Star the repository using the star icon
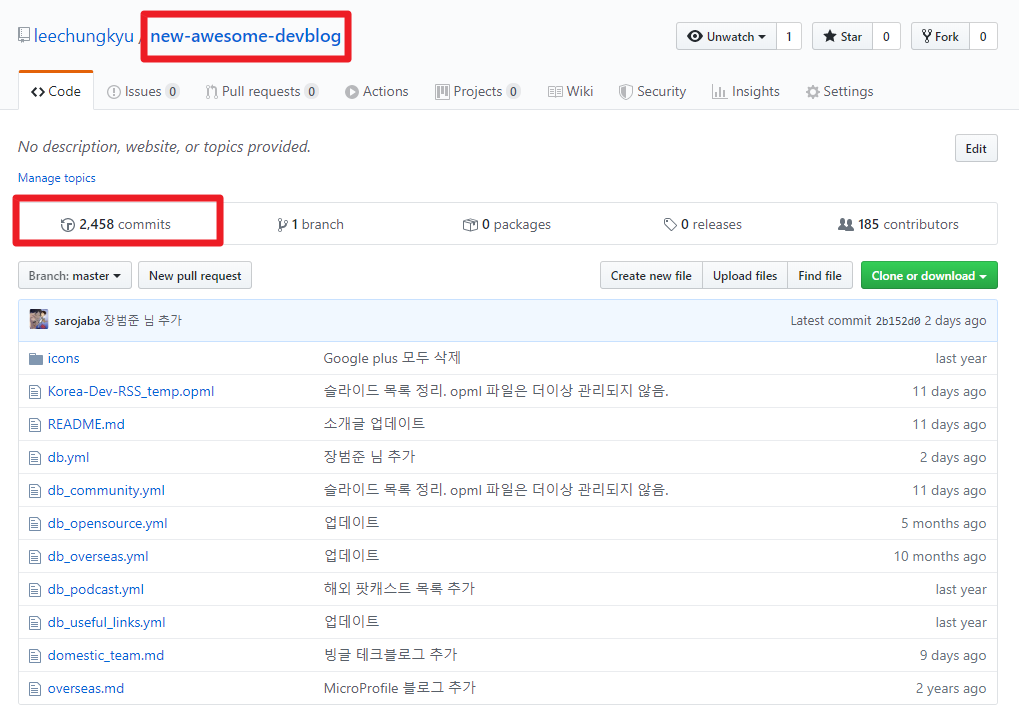The image size is (1019, 710). click(827, 36)
